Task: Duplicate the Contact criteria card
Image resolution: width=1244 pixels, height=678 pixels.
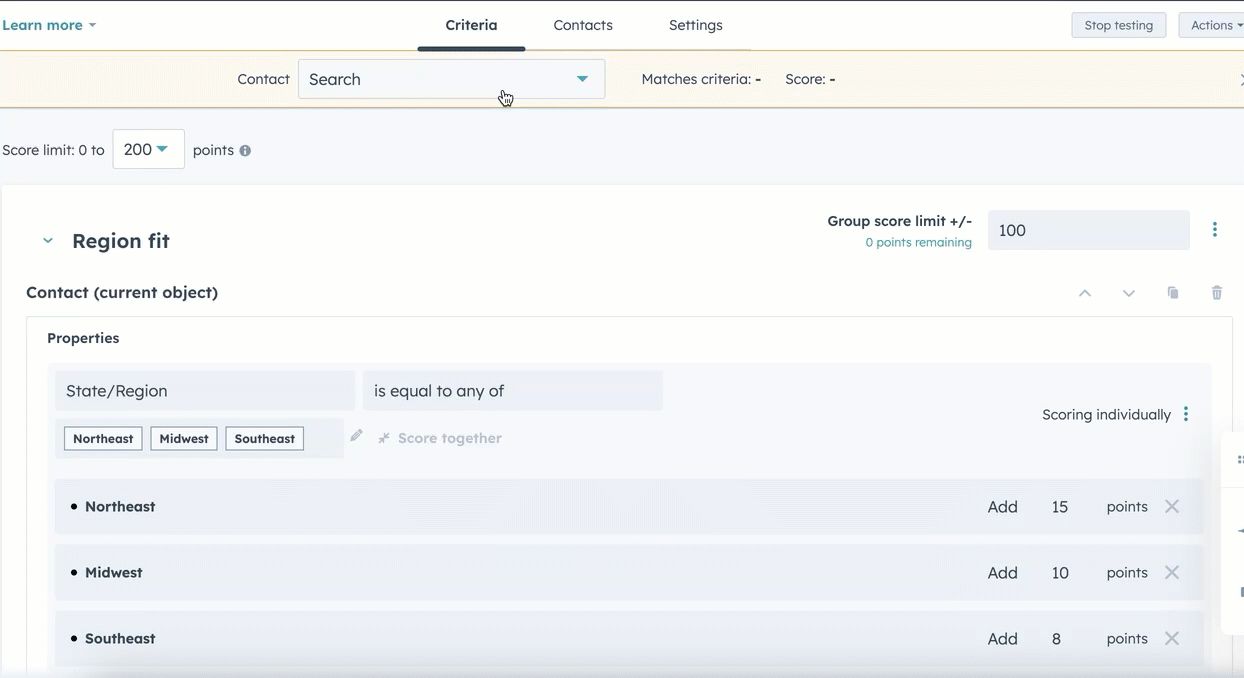Action: click(1173, 292)
